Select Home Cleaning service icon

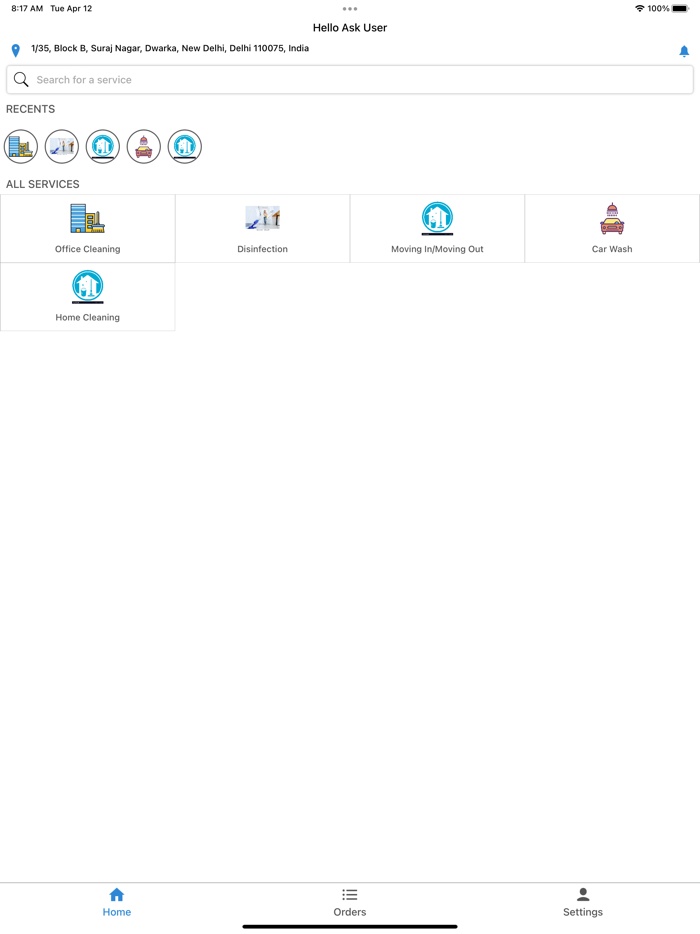click(x=88, y=287)
